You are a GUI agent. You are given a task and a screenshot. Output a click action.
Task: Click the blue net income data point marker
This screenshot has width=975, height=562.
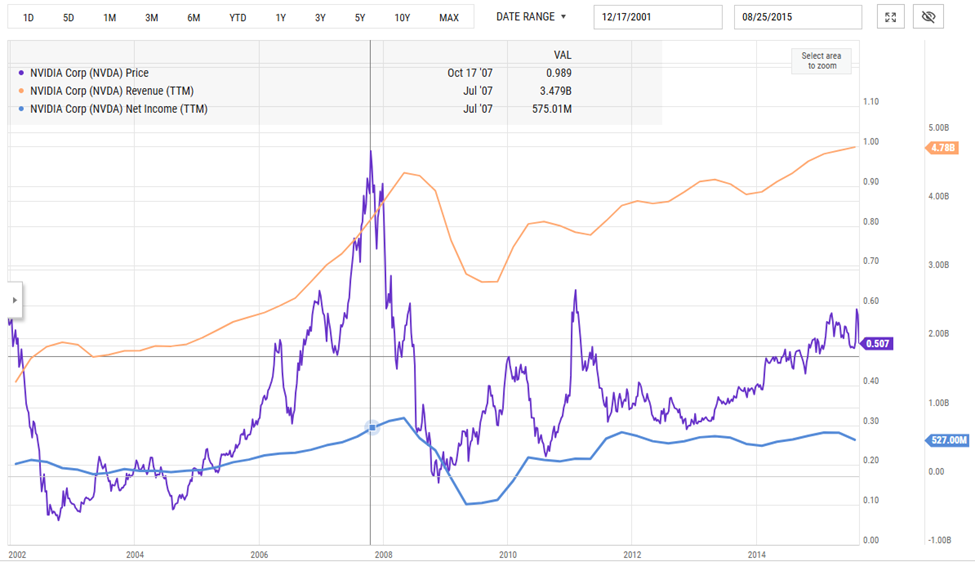click(x=373, y=427)
